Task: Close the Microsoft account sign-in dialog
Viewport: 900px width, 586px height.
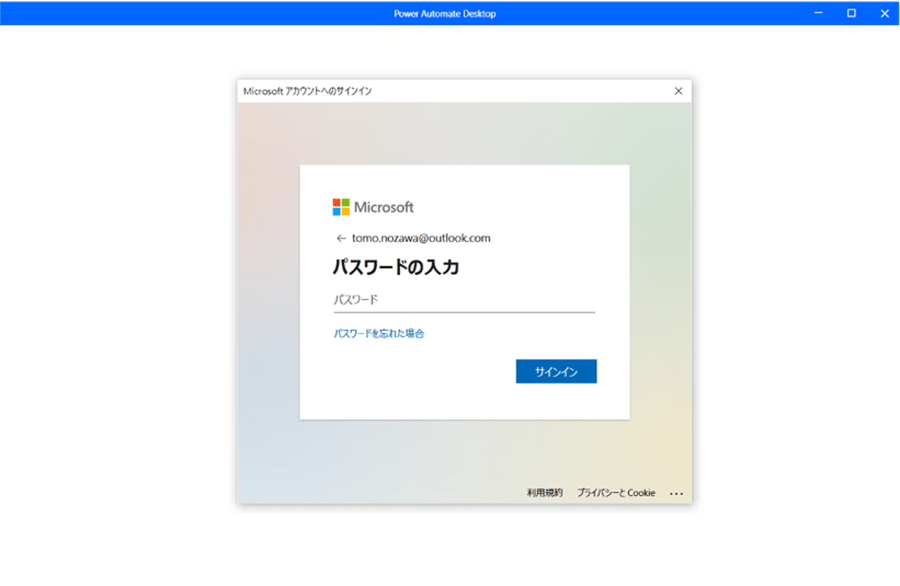Action: [678, 91]
